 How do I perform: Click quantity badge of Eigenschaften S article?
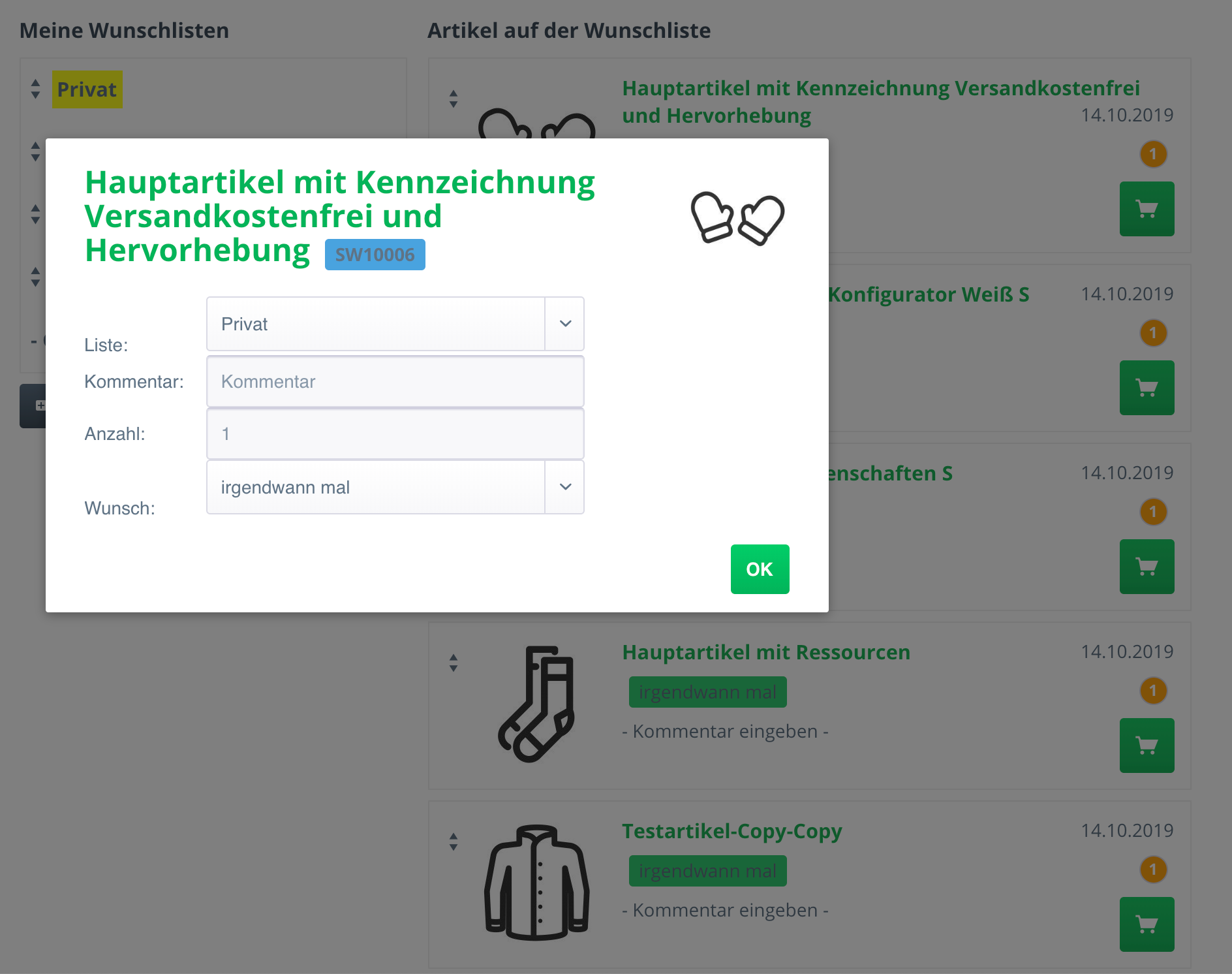pos(1153,512)
